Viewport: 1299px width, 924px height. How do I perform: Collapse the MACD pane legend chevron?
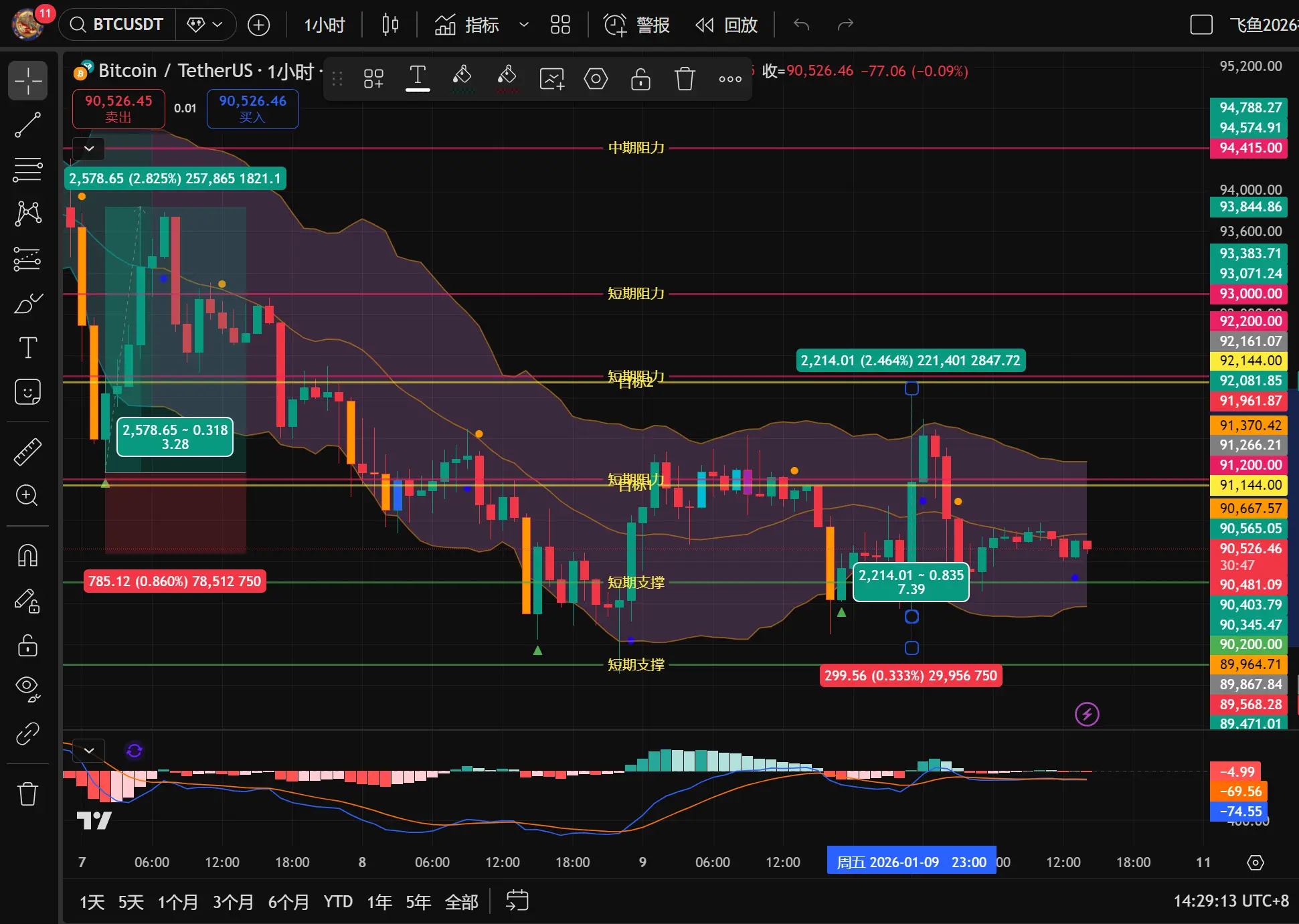(89, 750)
